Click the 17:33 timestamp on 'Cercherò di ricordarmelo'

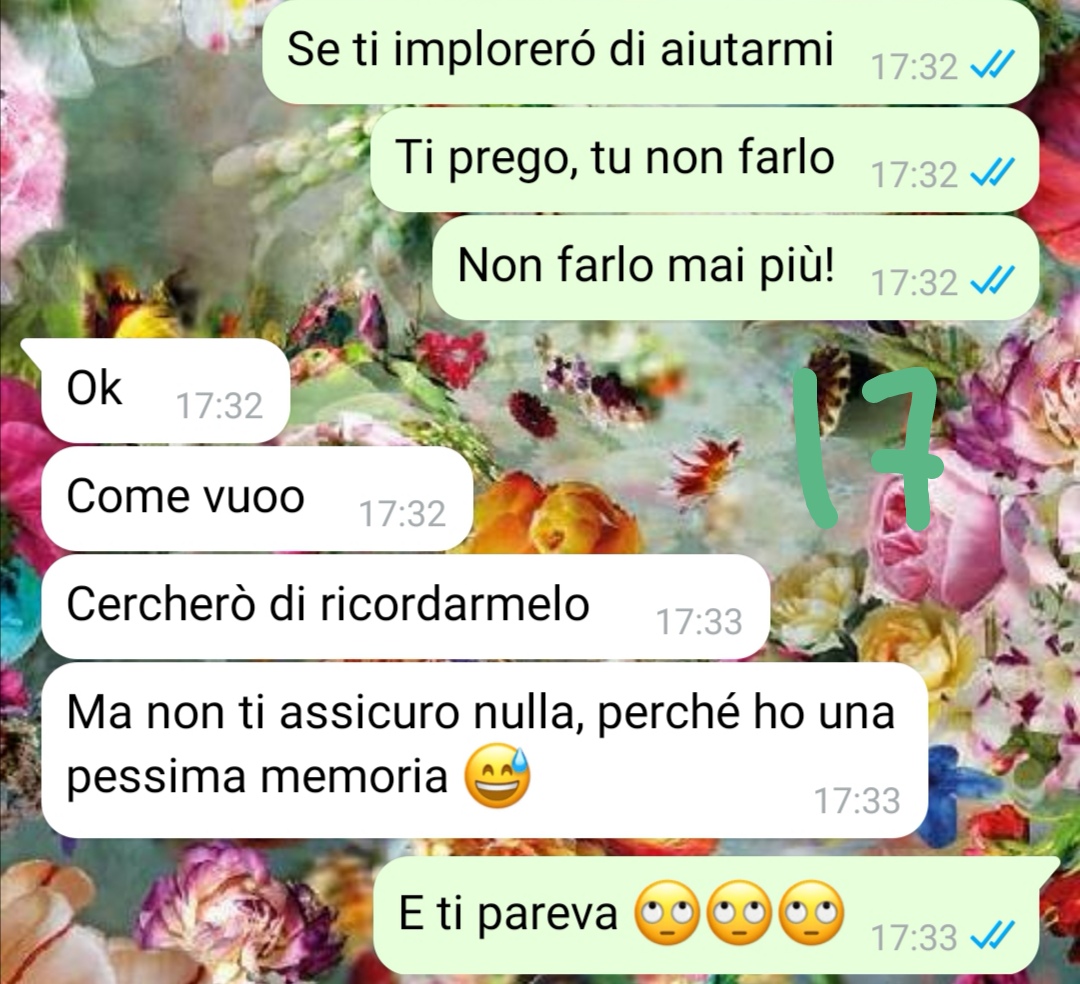tap(699, 622)
